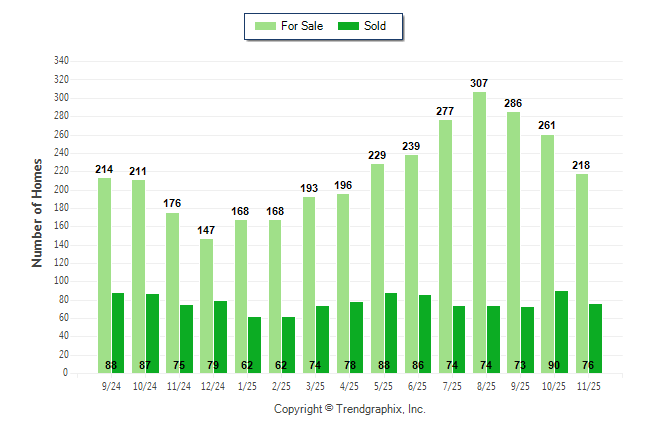Click the 12/24 For Sale bar showing 147
This screenshot has height=434, width=646.
[x=206, y=305]
